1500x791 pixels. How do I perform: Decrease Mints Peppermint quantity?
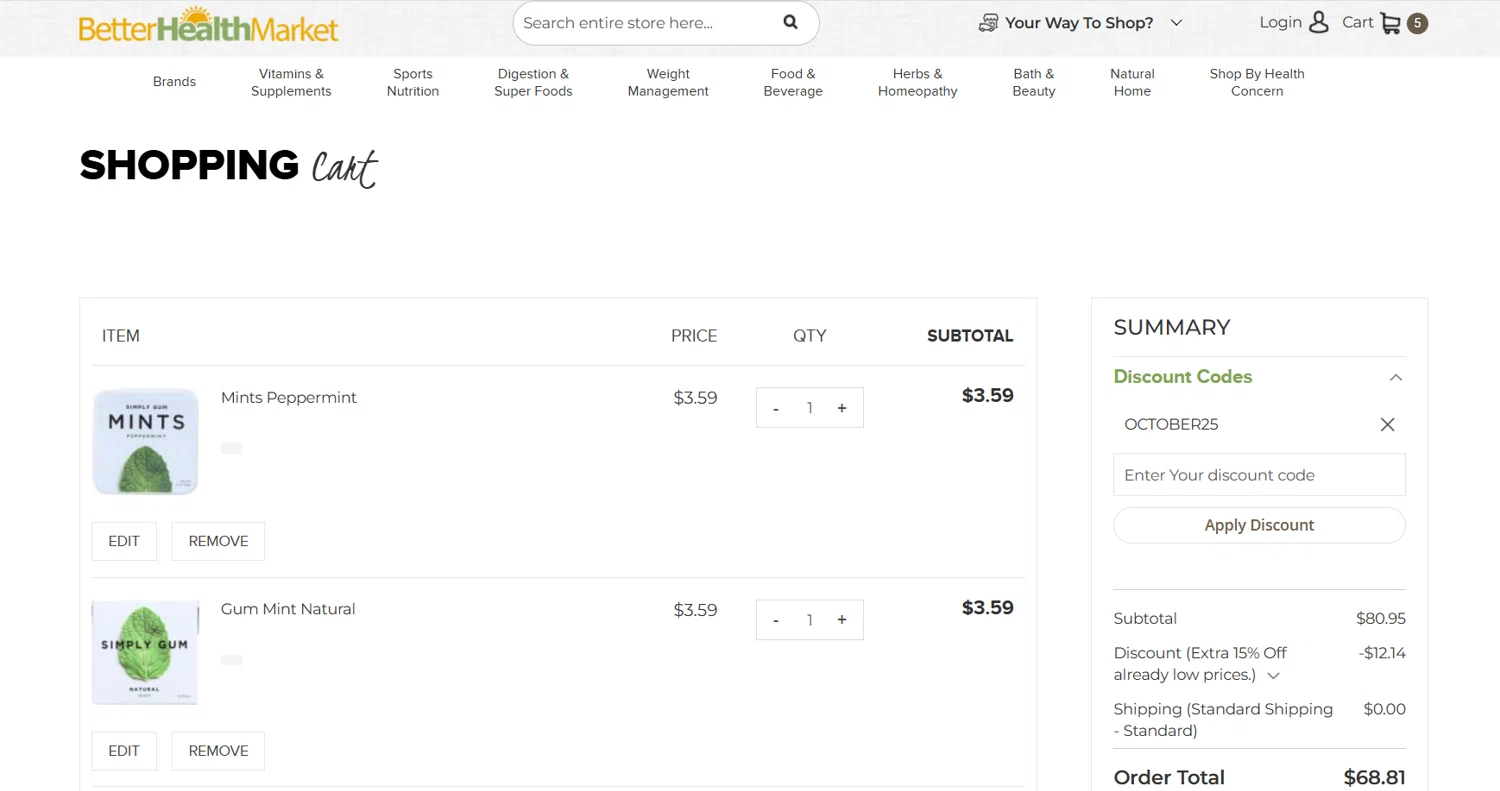click(x=776, y=408)
